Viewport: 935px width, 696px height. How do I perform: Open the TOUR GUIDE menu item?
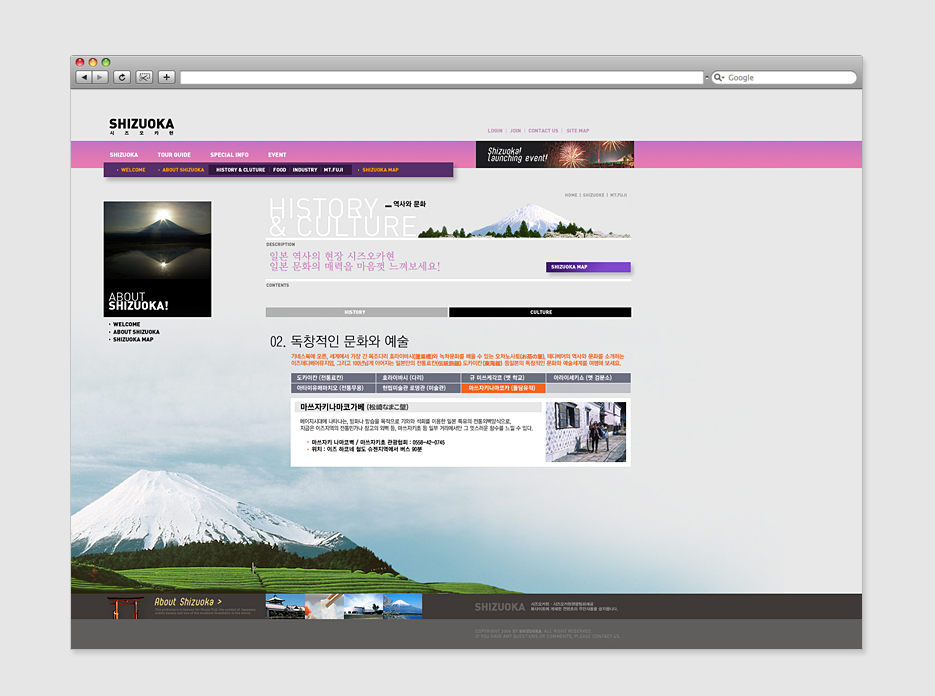tap(174, 154)
